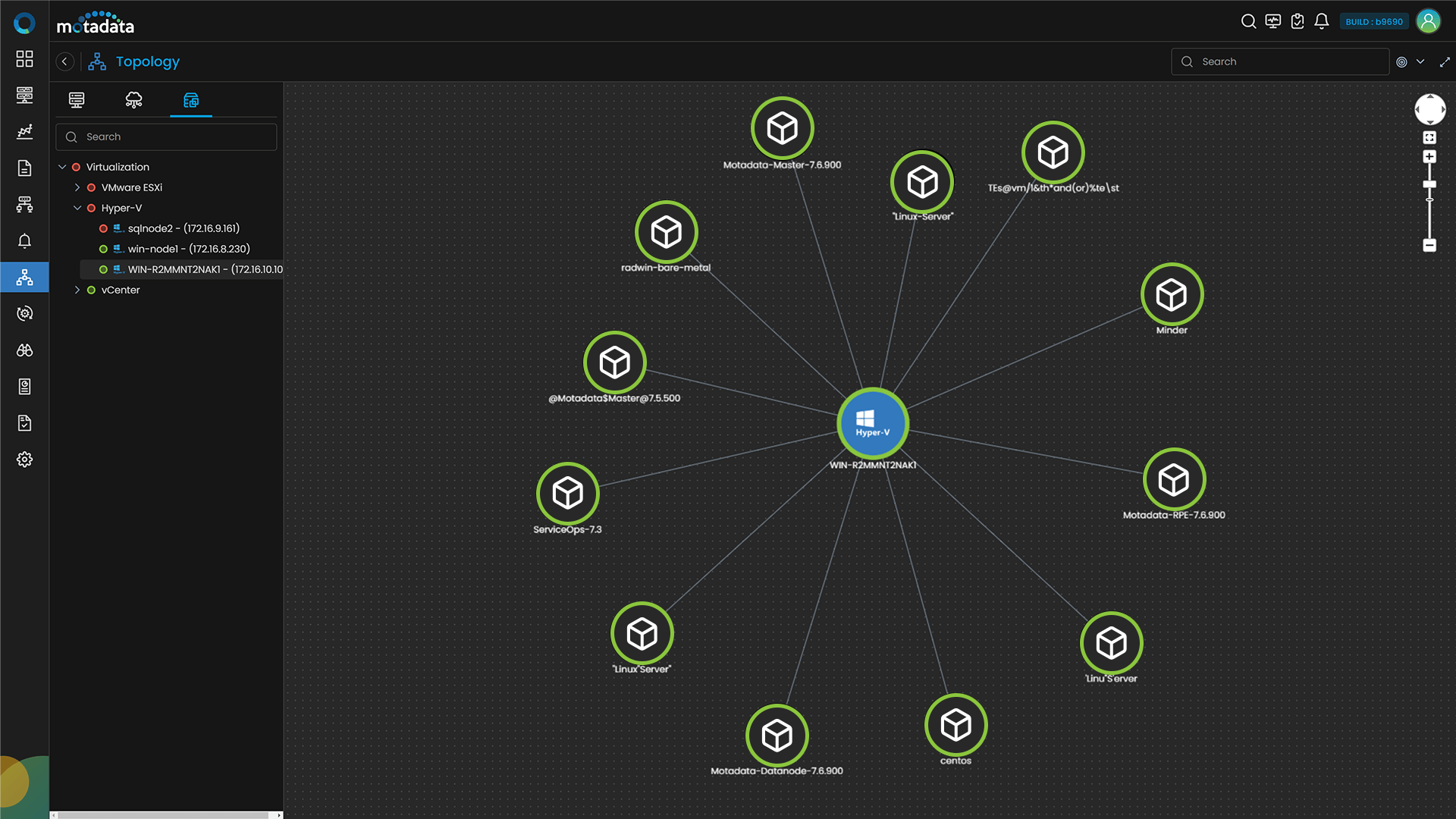
Task: Open the settings gear icon in sidebar
Action: (x=24, y=460)
